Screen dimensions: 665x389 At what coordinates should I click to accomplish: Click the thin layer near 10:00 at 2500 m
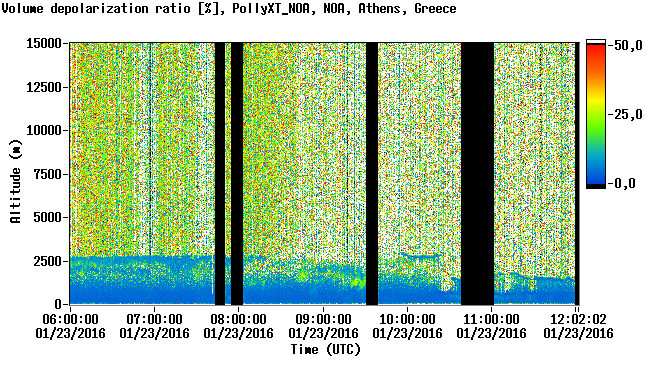click(x=420, y=256)
